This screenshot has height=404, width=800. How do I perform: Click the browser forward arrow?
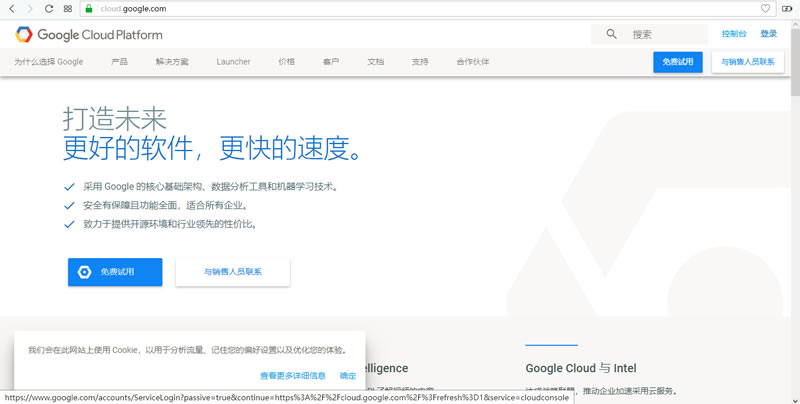tap(30, 9)
